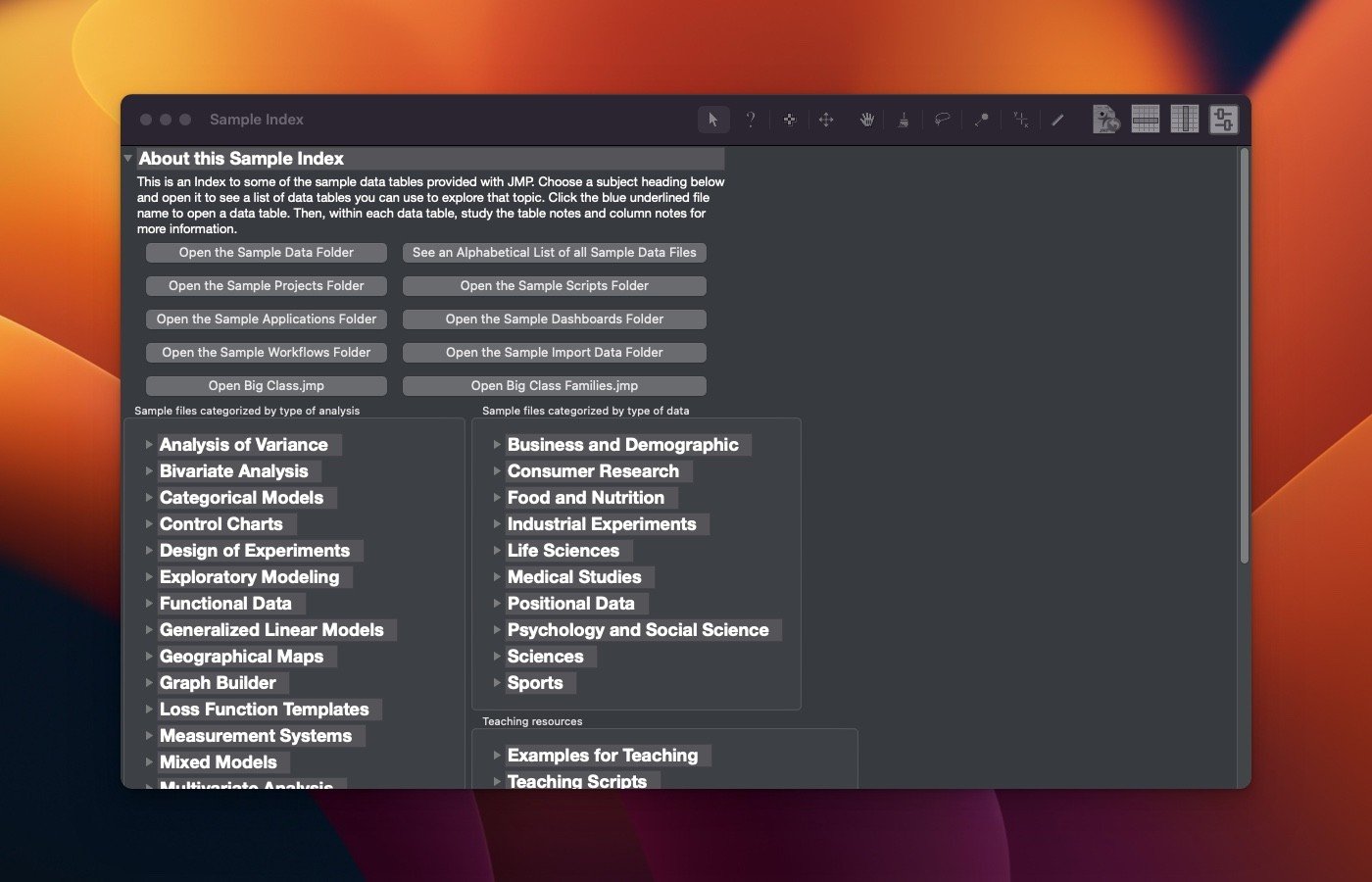1372x882 pixels.
Task: Click Loss Function Templates heading
Action: click(265, 710)
